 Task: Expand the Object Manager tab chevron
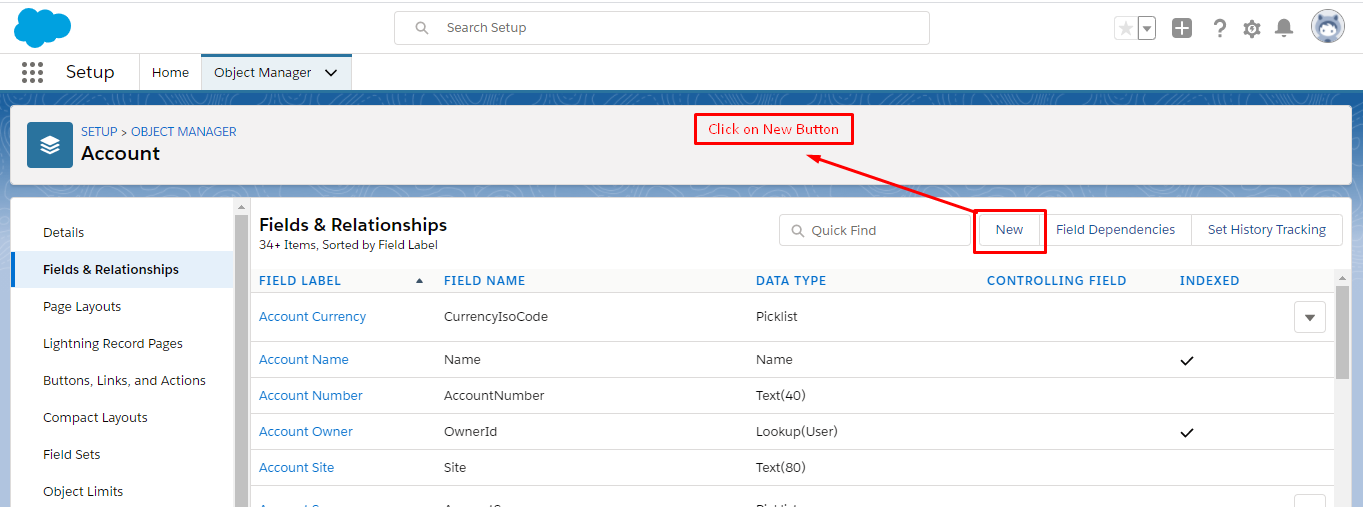(331, 73)
